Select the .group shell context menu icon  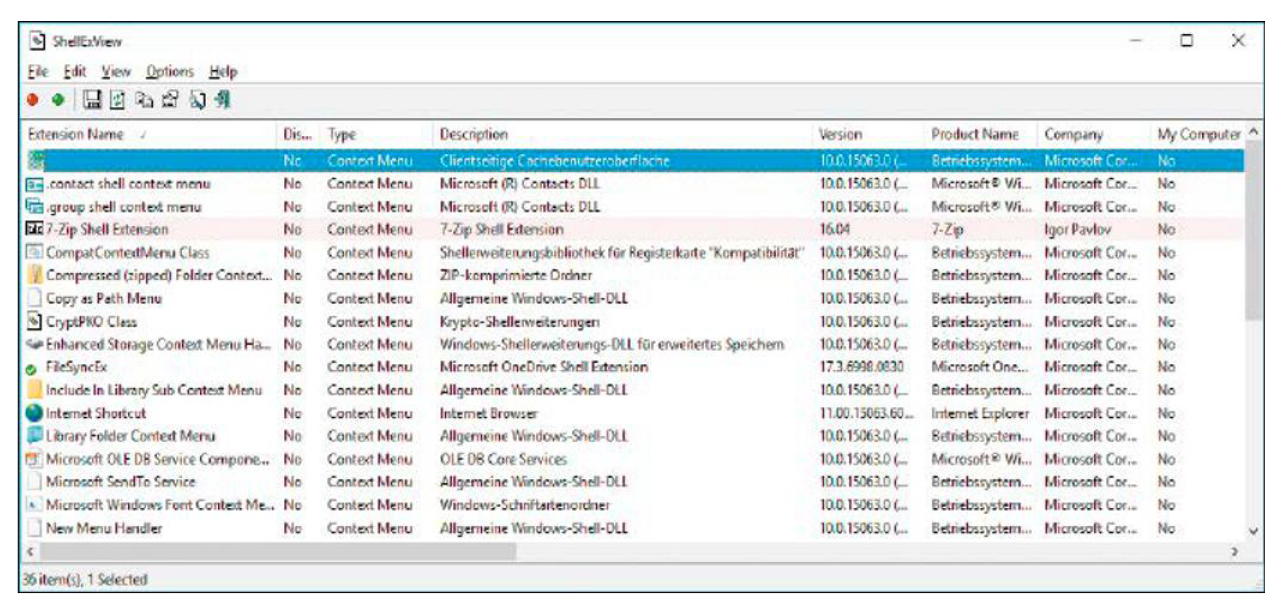click(35, 207)
